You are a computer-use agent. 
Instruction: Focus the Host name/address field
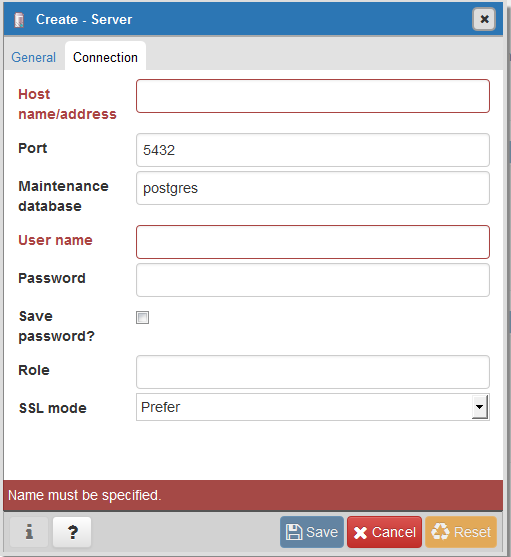(313, 96)
